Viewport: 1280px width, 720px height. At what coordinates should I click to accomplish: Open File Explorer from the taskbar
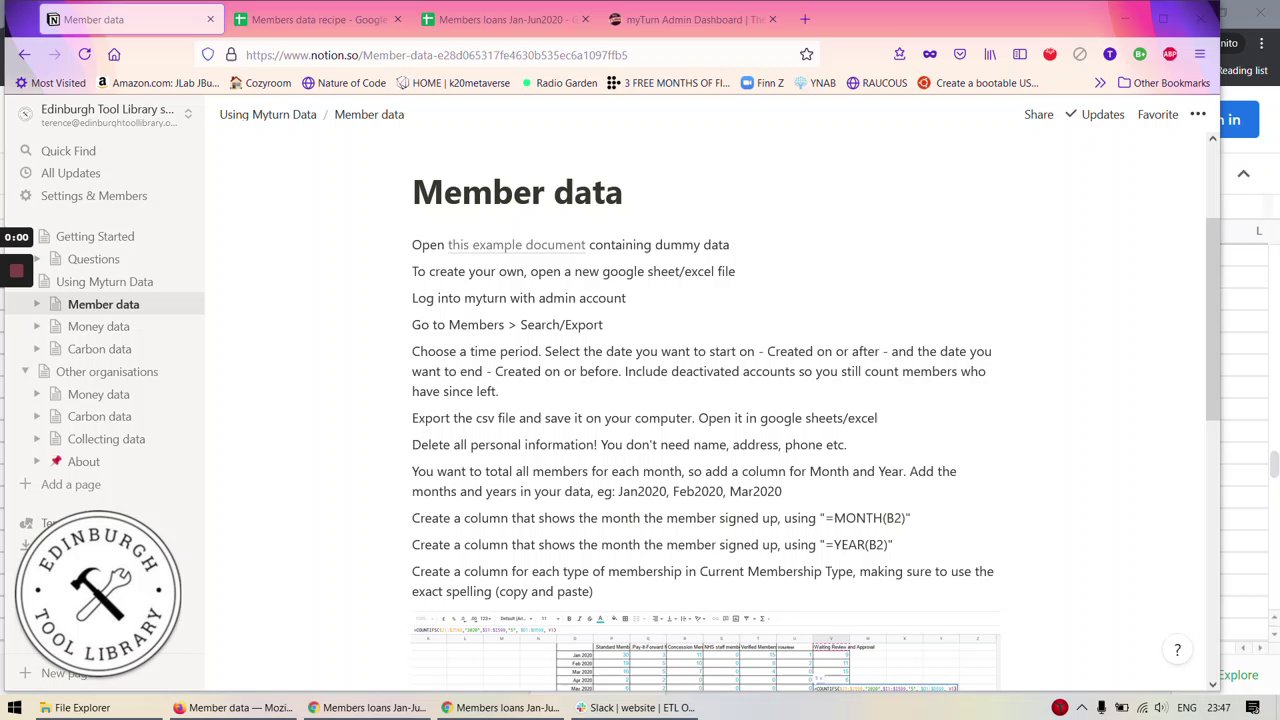[75, 708]
